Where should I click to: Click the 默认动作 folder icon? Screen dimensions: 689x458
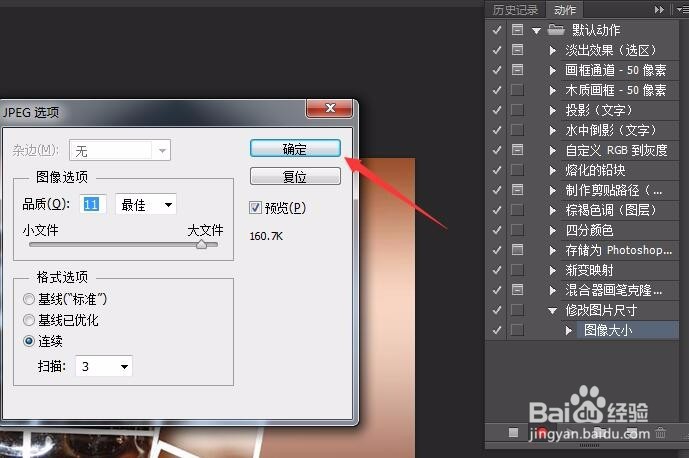click(x=556, y=30)
